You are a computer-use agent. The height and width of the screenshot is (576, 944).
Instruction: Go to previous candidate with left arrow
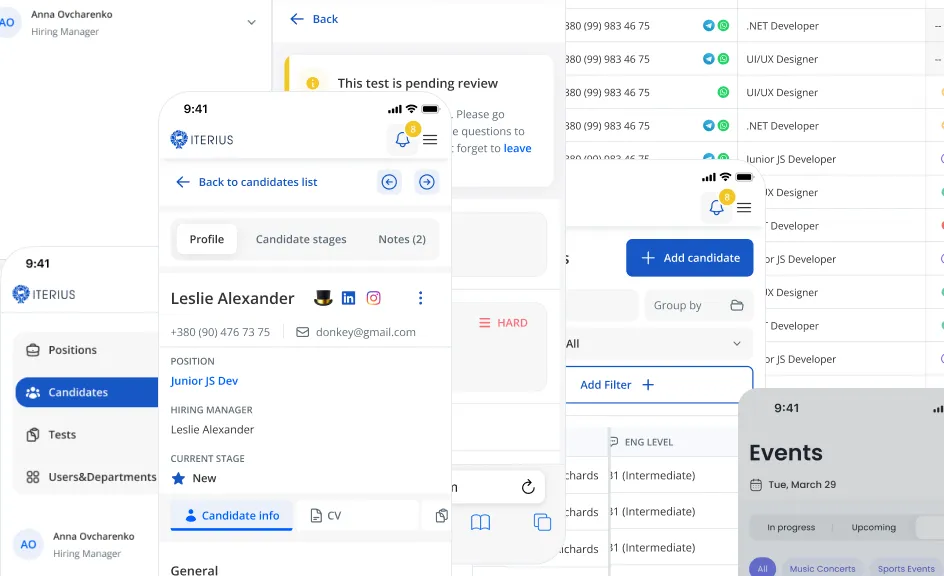click(390, 182)
